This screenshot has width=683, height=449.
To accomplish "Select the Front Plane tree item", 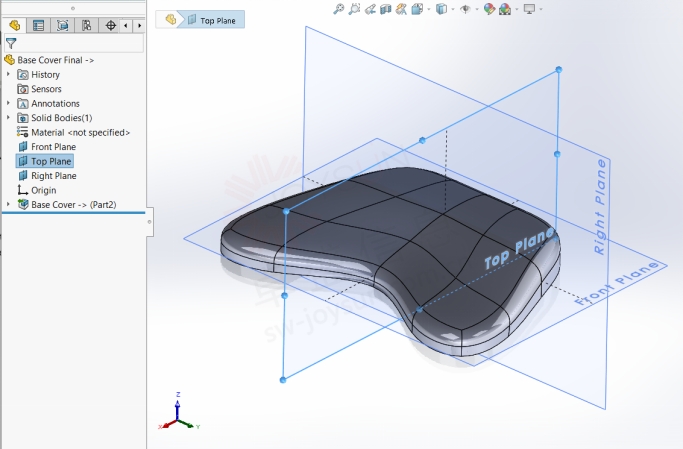I will click(x=47, y=147).
